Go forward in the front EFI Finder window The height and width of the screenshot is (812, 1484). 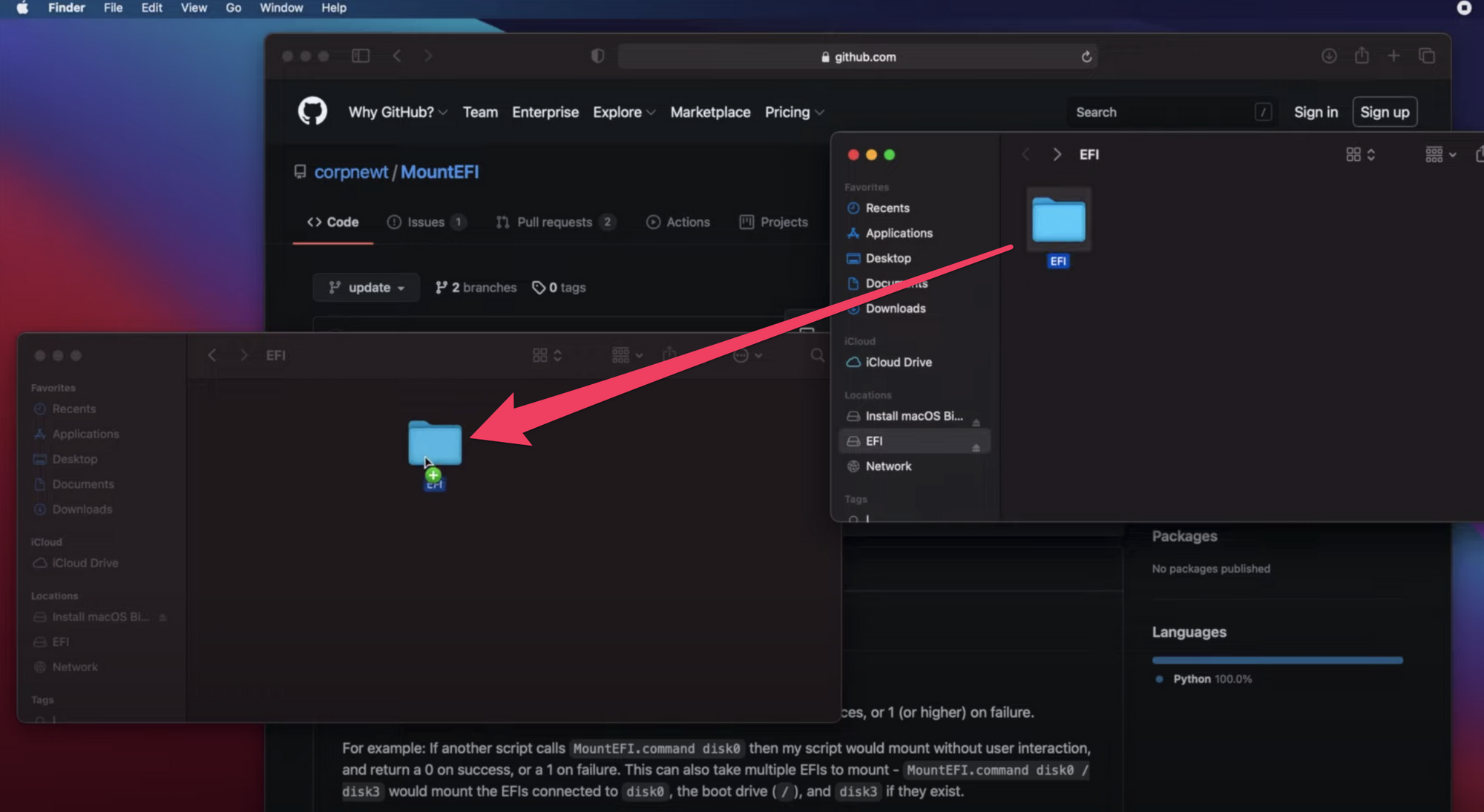tap(1057, 154)
